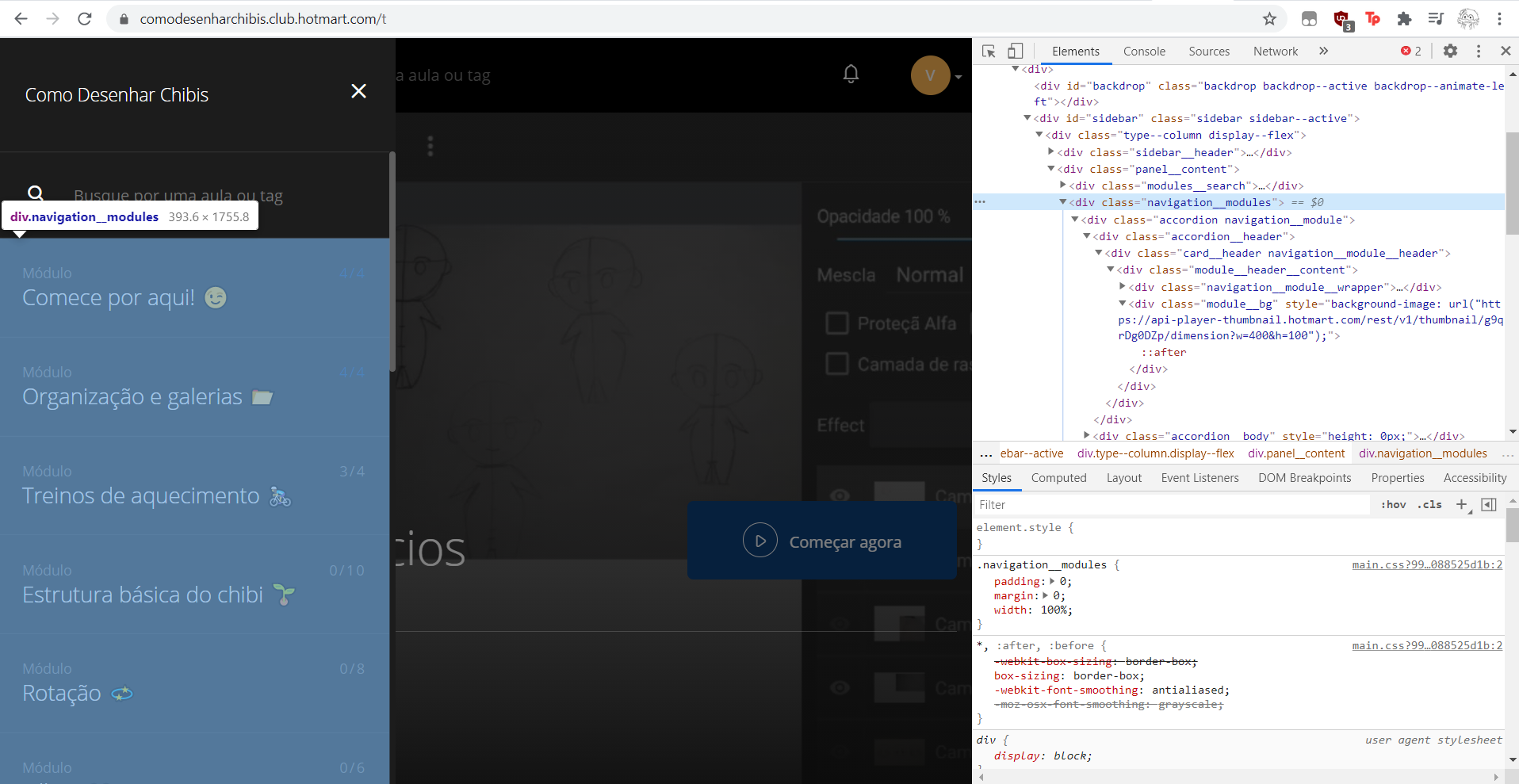The height and width of the screenshot is (784, 1519).
Task: Open the Event Listeners pane tab
Action: 1200,477
